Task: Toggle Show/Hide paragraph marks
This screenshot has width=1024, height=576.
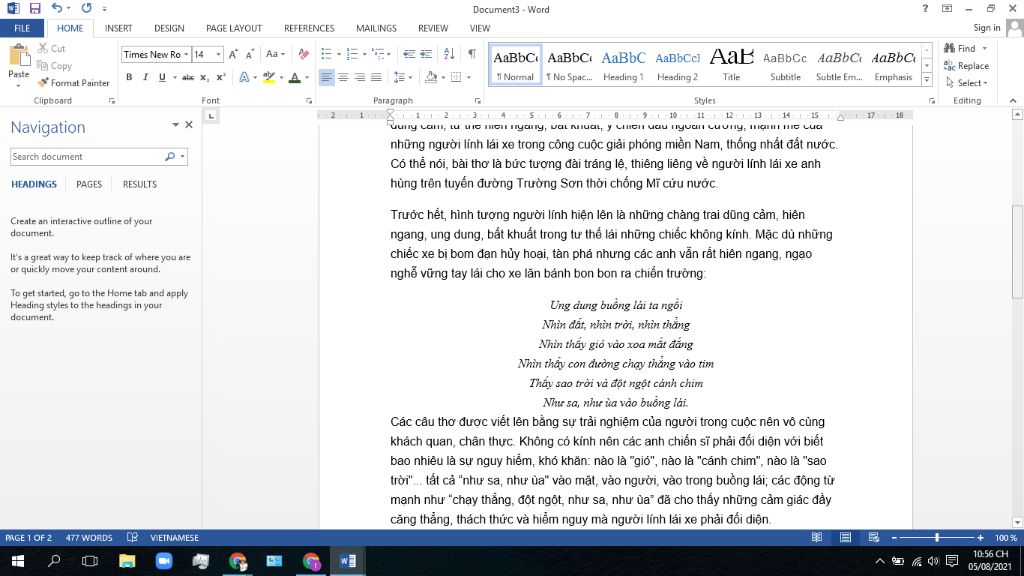Action: (x=472, y=54)
